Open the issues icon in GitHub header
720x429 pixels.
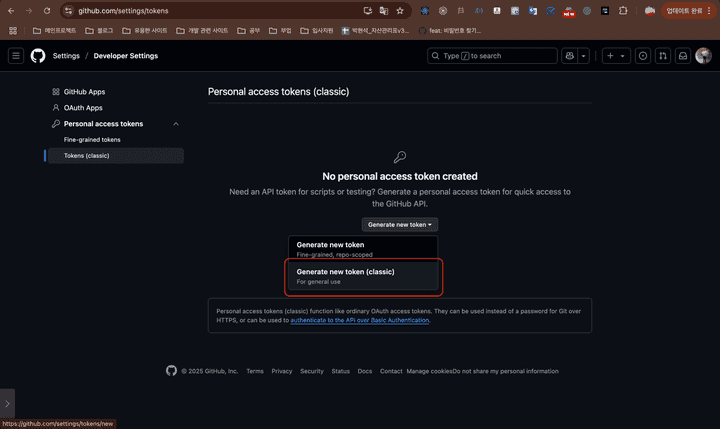click(x=643, y=56)
